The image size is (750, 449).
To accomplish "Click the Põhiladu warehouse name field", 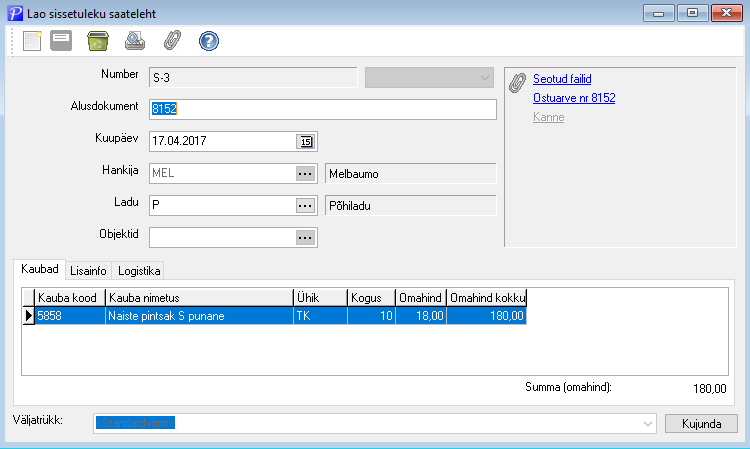I will pos(411,206).
